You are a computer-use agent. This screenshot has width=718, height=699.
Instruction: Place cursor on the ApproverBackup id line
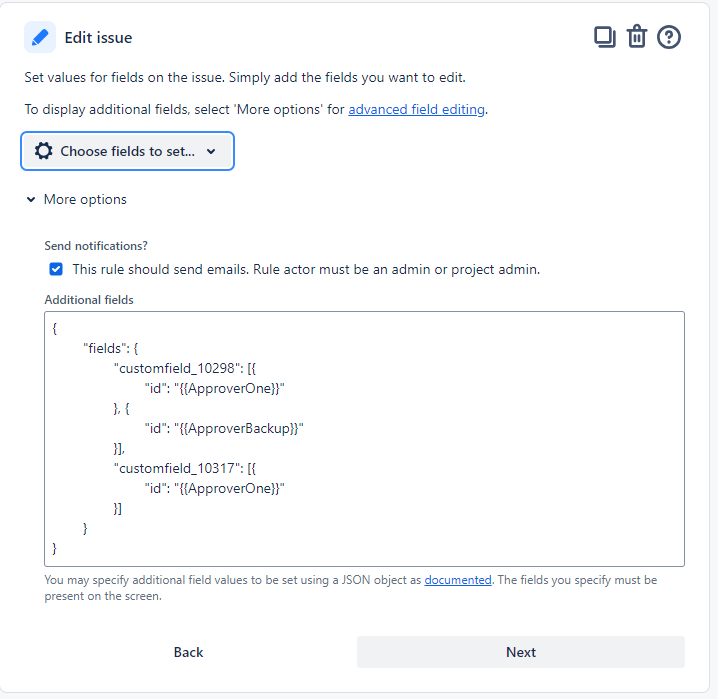pyautogui.click(x=224, y=428)
